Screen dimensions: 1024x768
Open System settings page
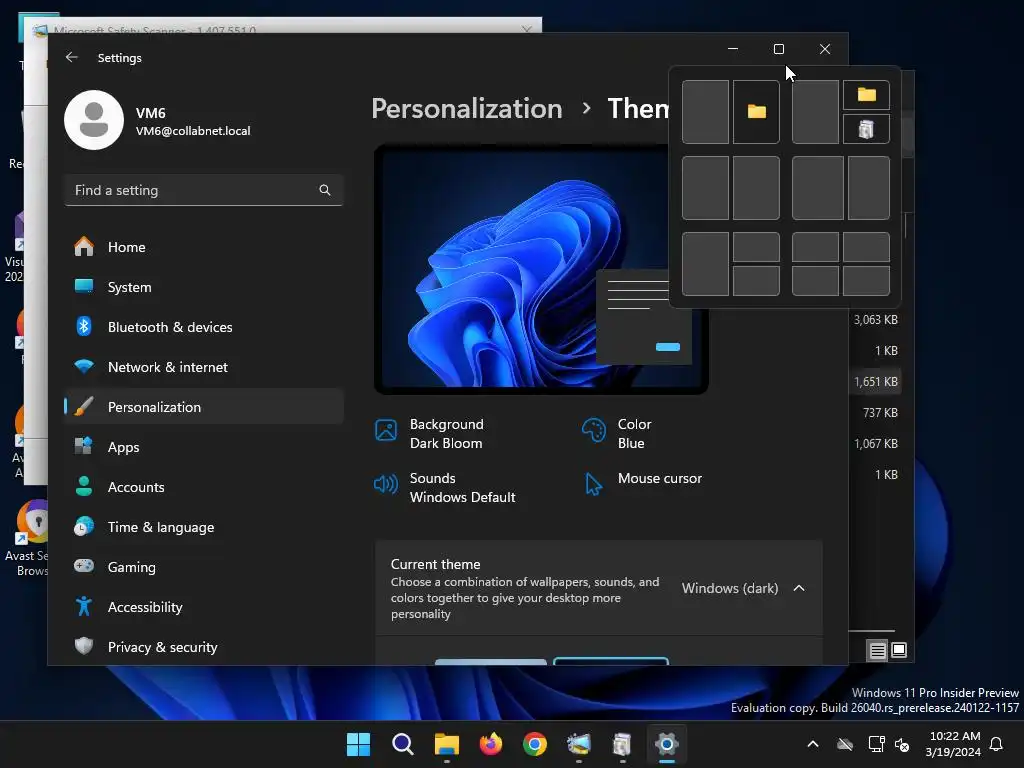[x=204, y=287]
